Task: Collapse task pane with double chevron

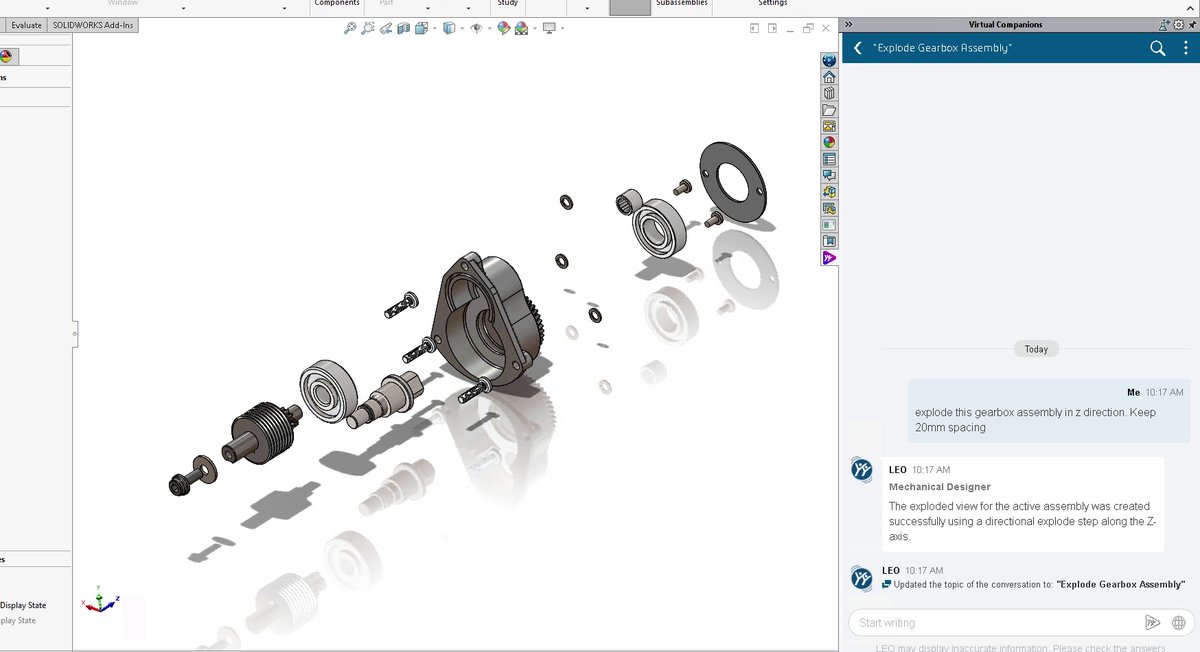Action: pos(848,24)
